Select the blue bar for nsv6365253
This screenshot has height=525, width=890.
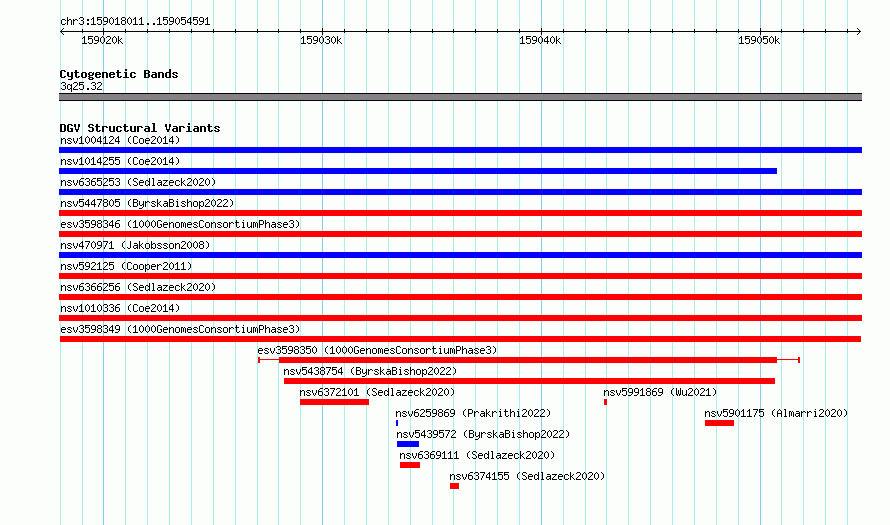point(460,192)
